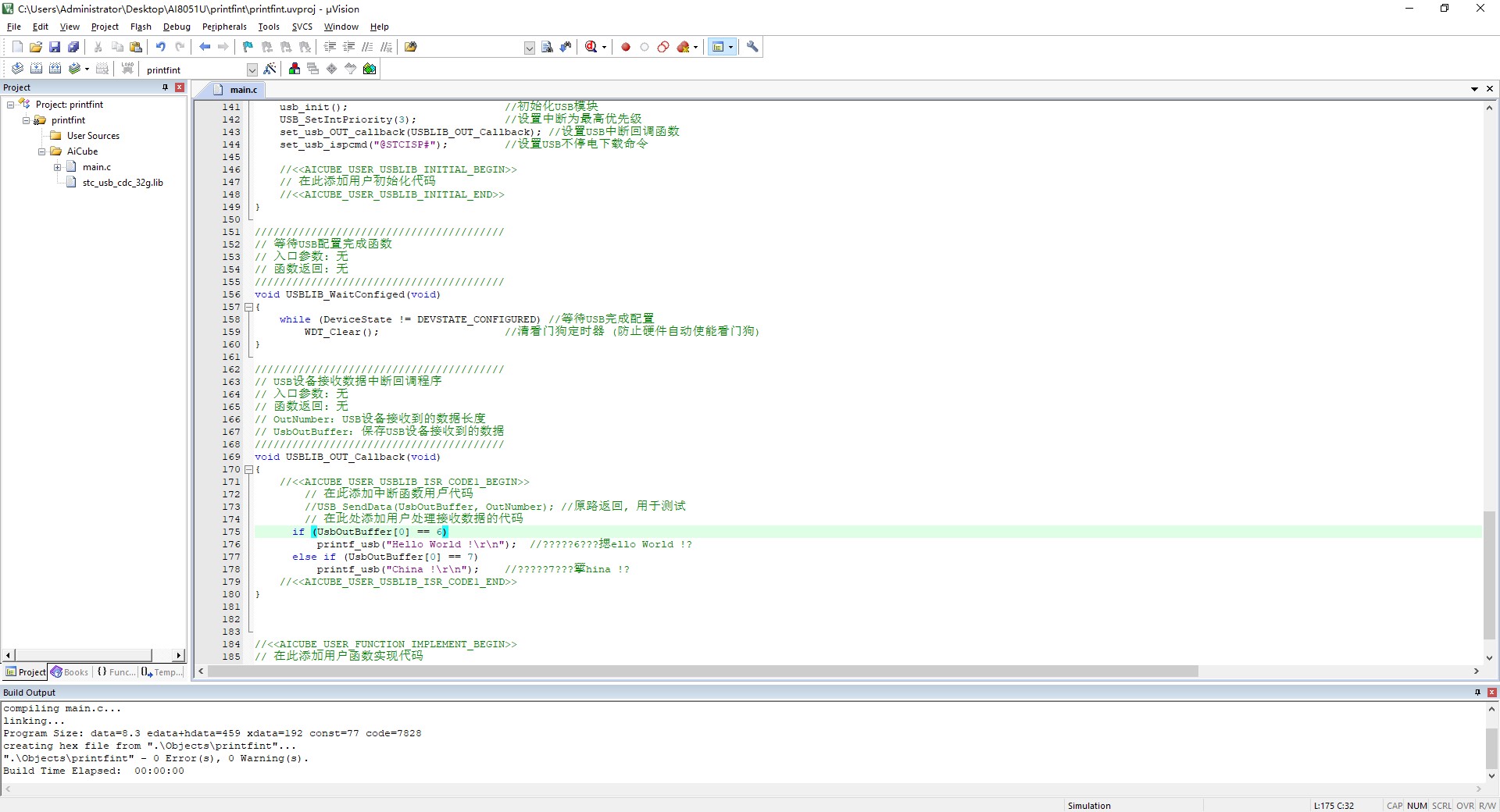Click the editor horizontal scrollbar thumb
1500x812 pixels.
(x=703, y=671)
